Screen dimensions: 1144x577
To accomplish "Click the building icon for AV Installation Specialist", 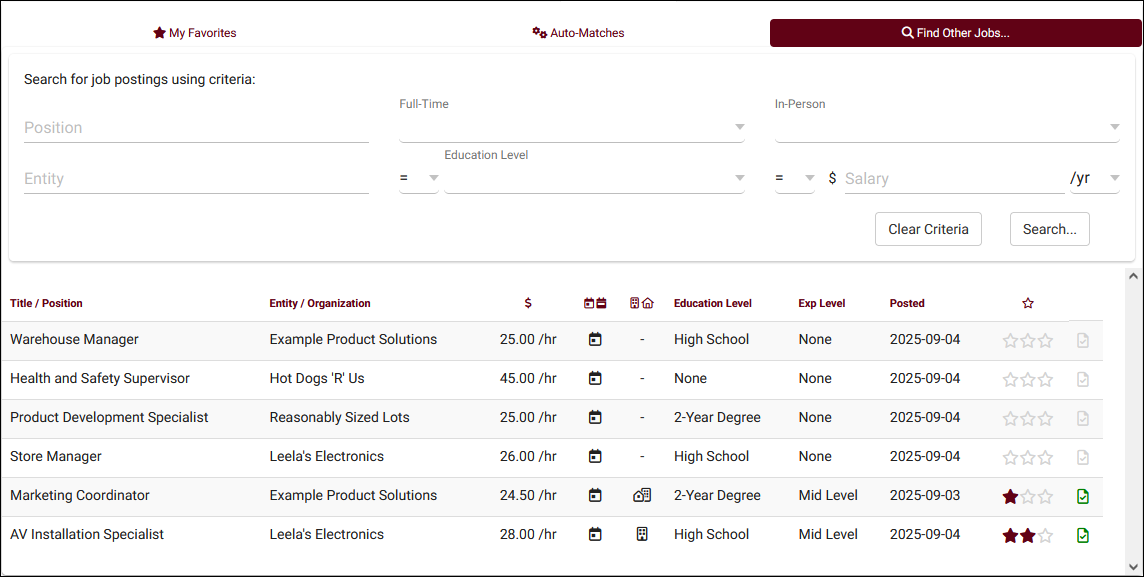I will [642, 535].
